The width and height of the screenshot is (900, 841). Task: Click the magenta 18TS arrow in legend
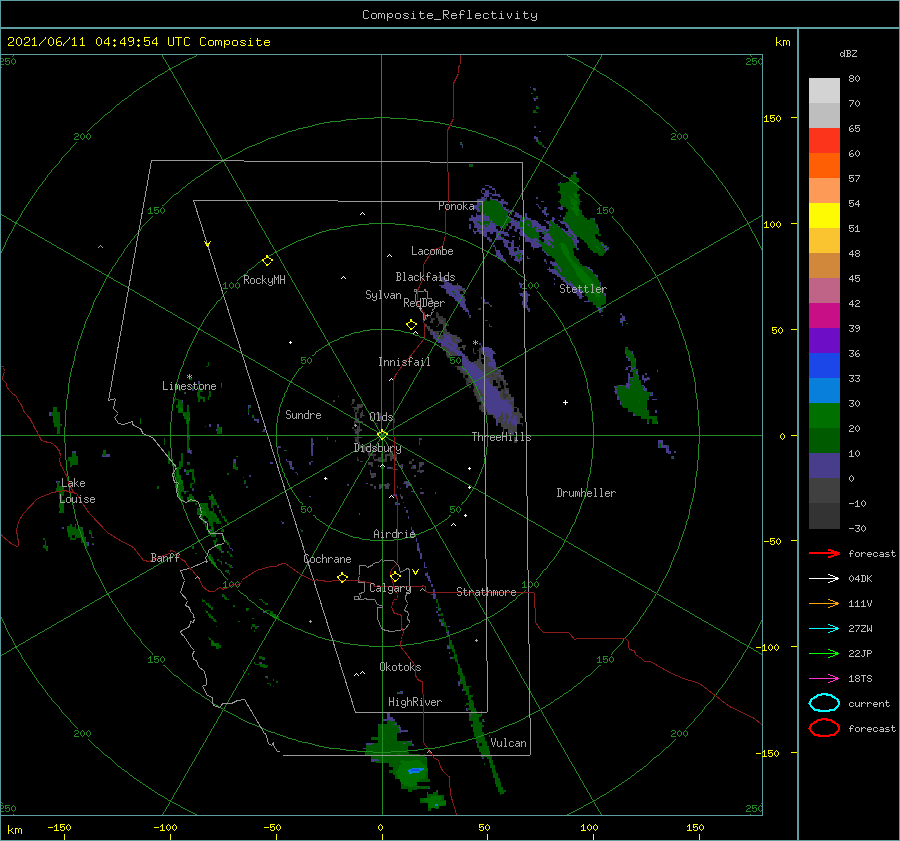coord(824,679)
